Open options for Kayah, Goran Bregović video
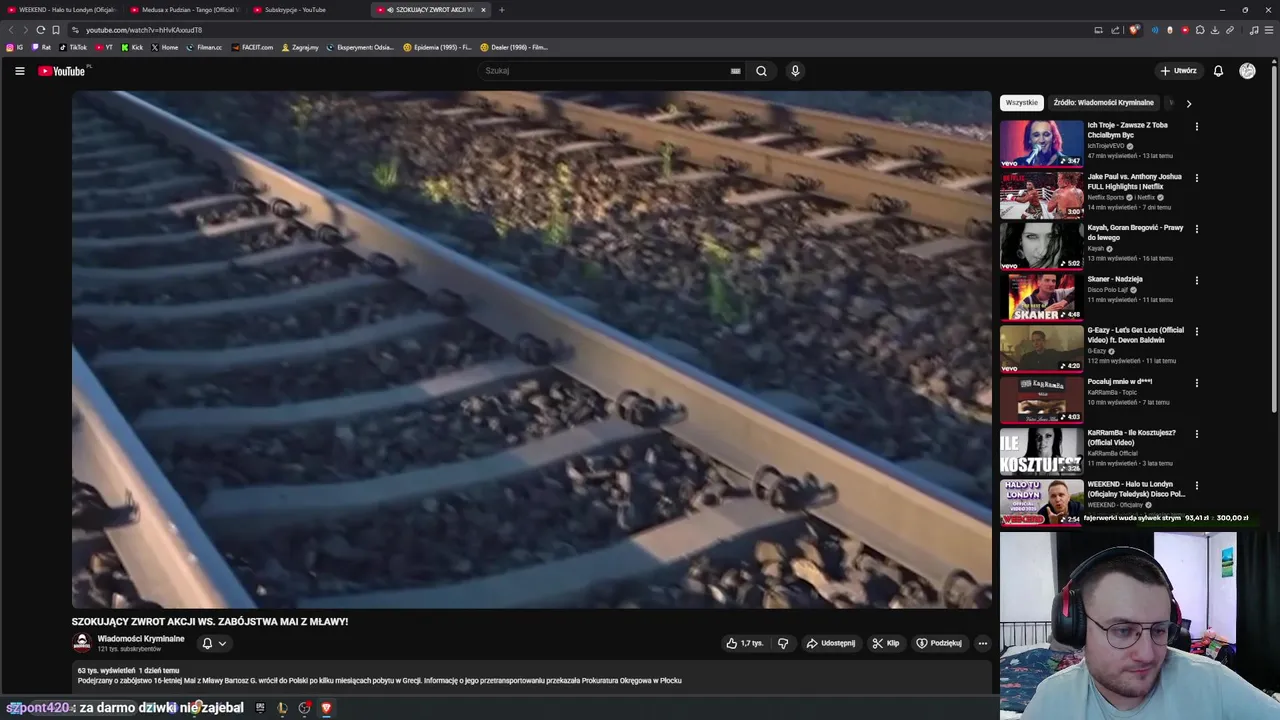The height and width of the screenshot is (720, 1280). tap(1196, 229)
